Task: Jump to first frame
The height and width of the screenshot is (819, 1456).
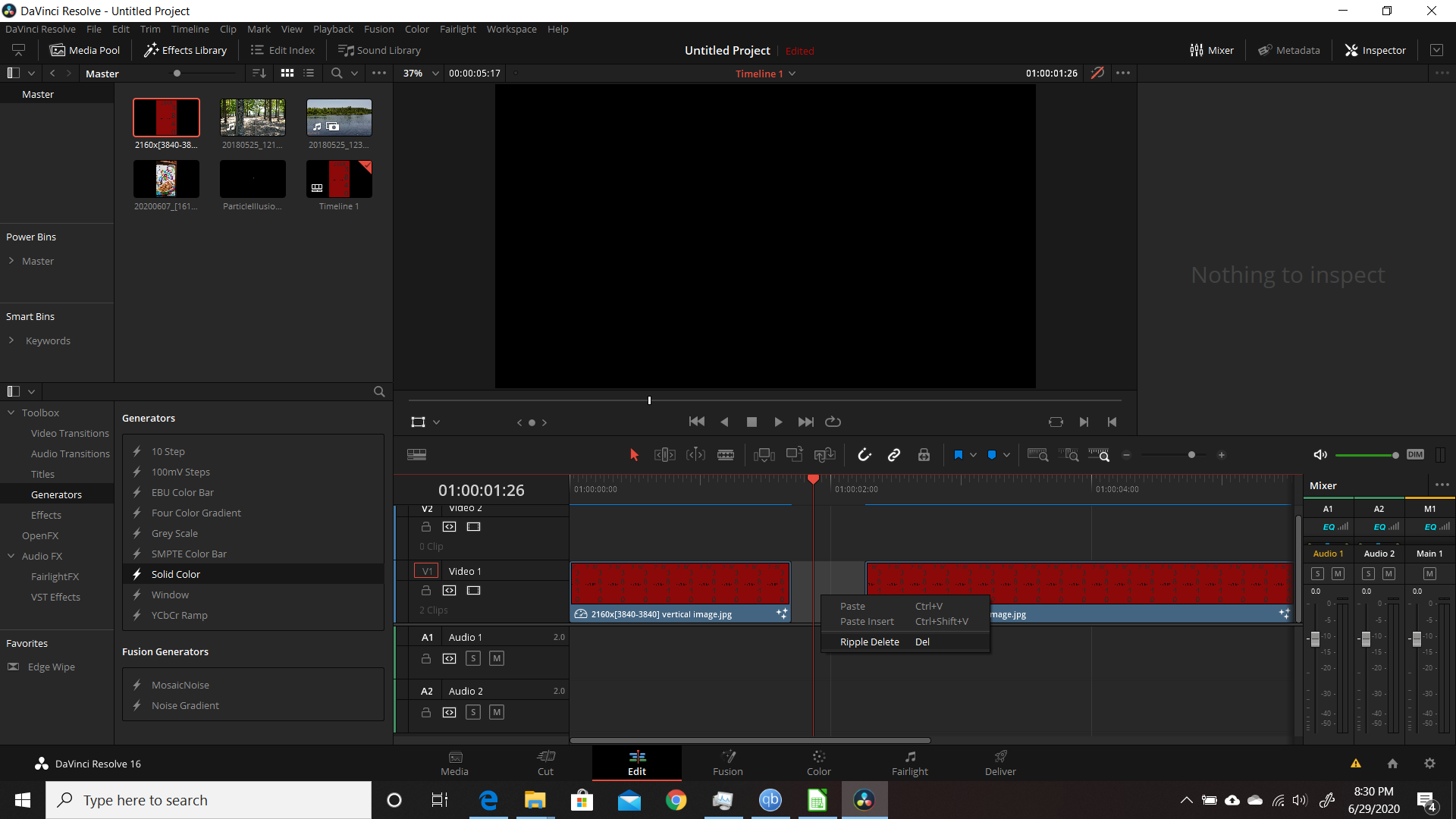Action: (697, 422)
